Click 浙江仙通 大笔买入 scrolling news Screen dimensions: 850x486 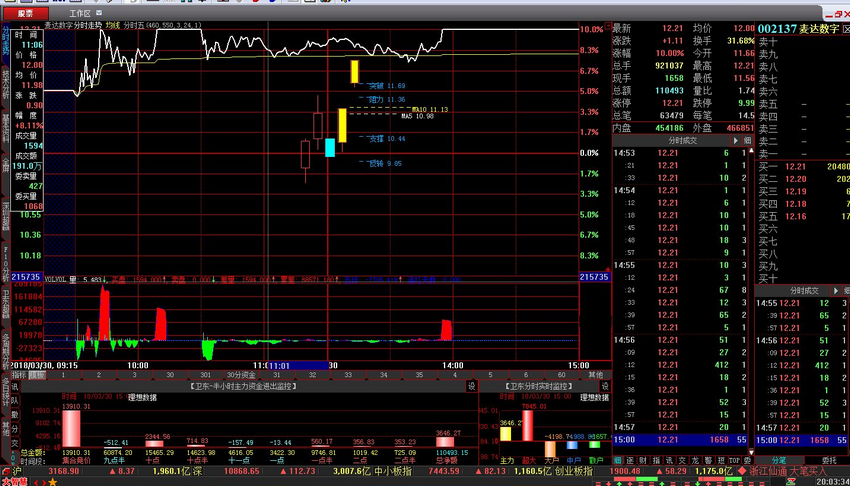point(789,471)
